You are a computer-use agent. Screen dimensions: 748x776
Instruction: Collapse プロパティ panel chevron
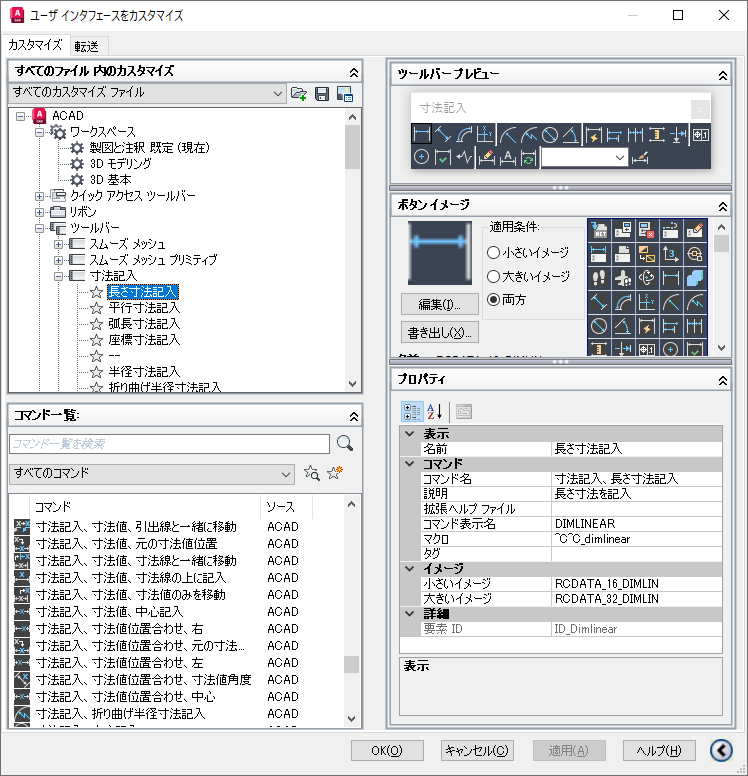click(723, 381)
